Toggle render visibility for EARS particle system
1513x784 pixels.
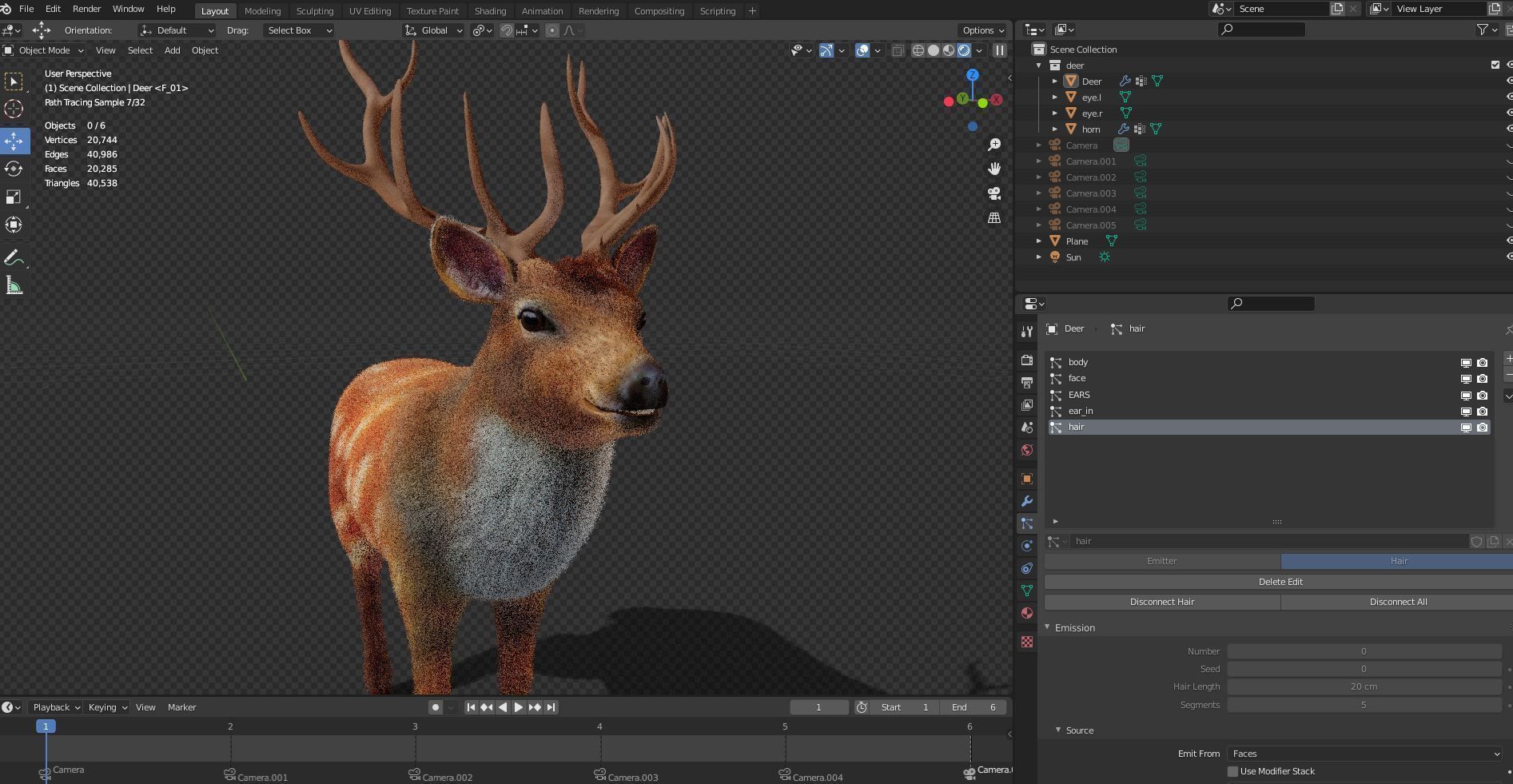1483,396
